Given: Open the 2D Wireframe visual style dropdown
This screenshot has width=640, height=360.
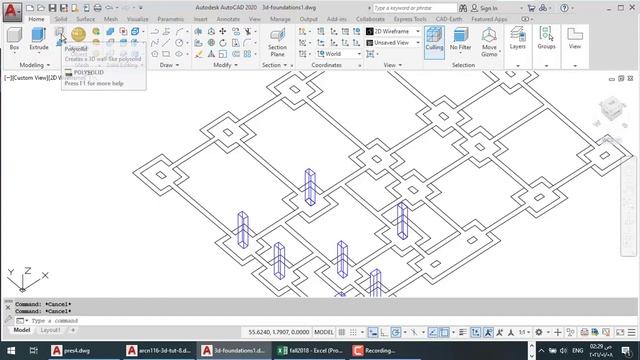Looking at the screenshot, I should tap(393, 31).
